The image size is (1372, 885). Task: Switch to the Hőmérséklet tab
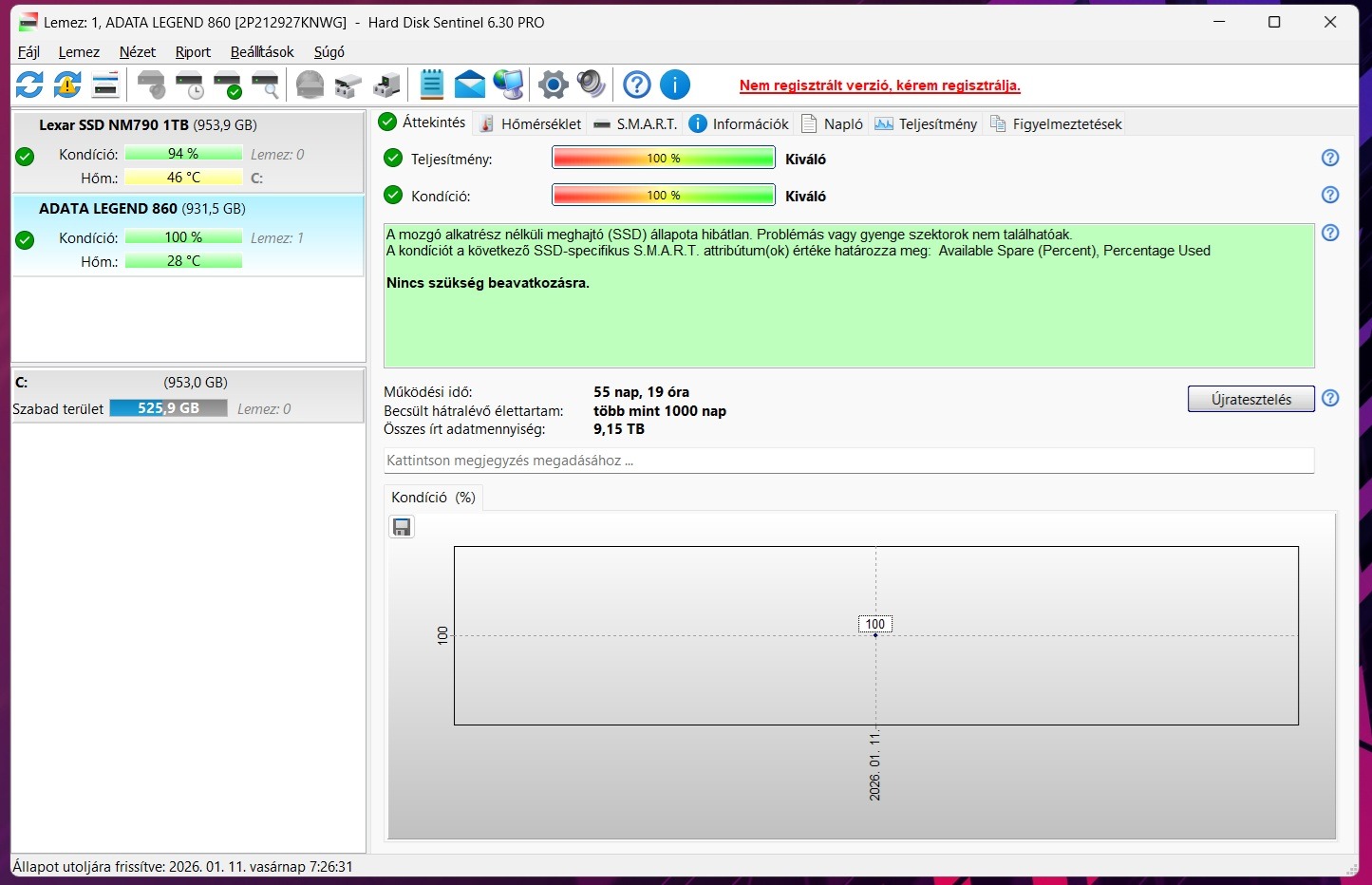tap(530, 123)
